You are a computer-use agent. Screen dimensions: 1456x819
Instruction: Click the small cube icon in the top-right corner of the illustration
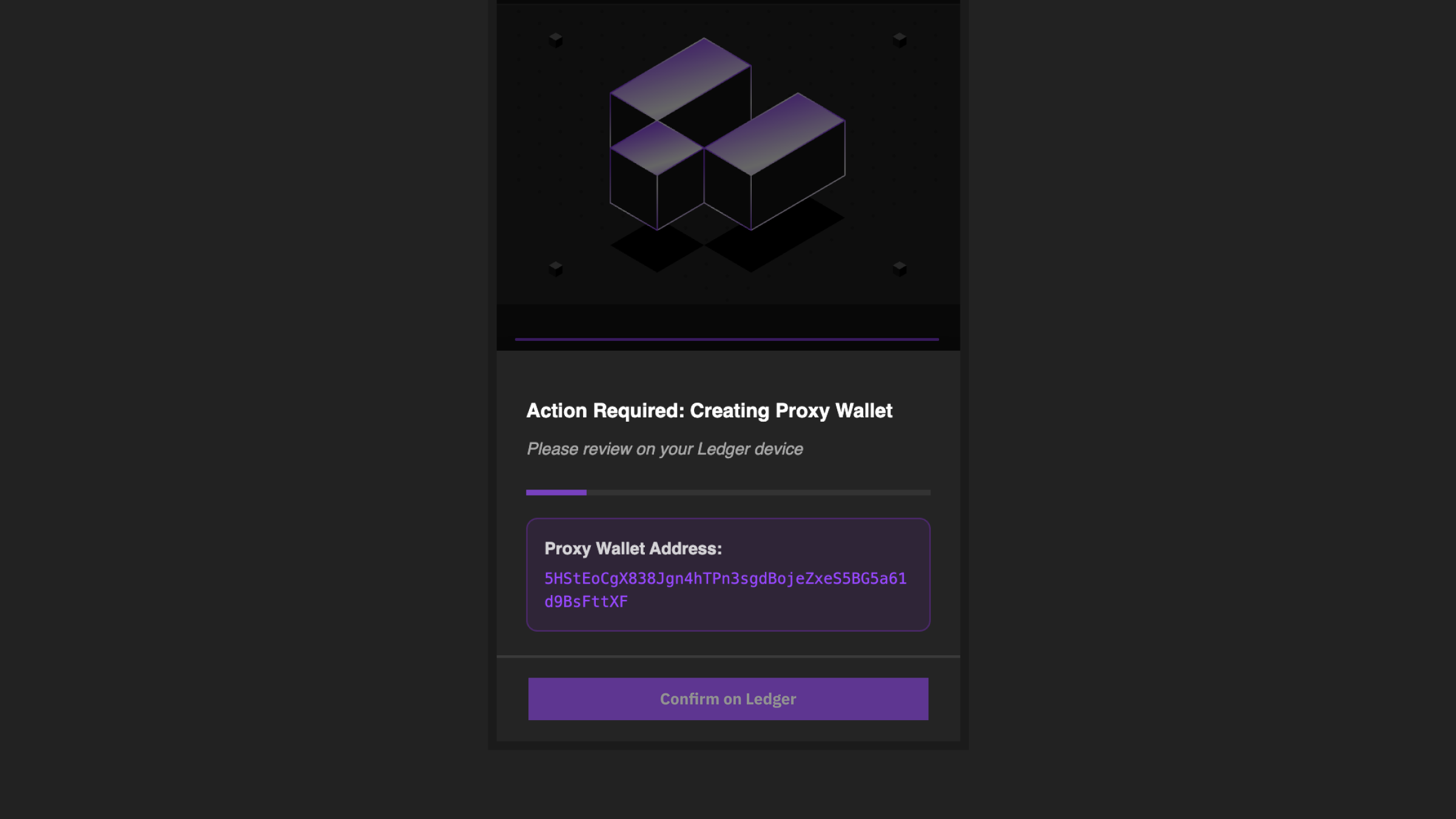tap(900, 40)
